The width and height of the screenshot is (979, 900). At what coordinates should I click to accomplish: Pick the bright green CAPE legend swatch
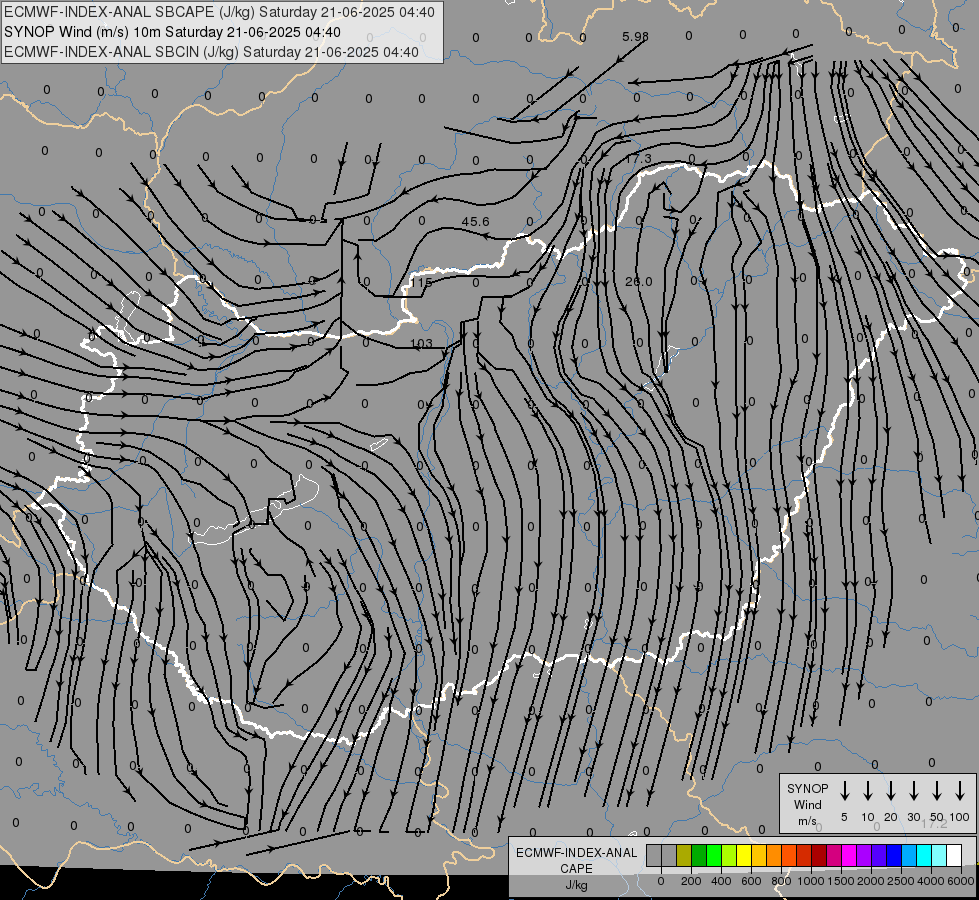coord(714,856)
